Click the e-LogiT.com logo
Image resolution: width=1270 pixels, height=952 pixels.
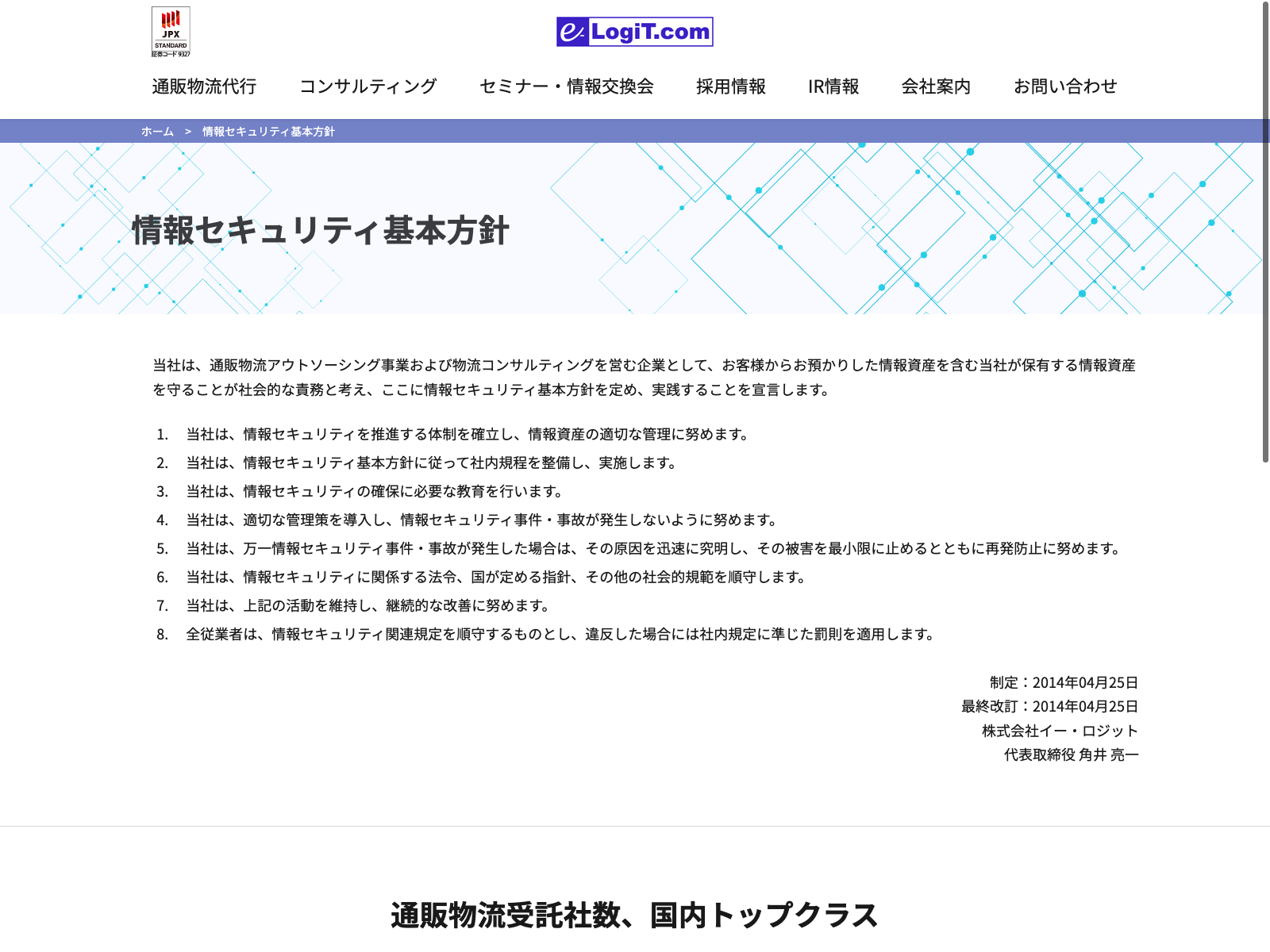click(634, 32)
